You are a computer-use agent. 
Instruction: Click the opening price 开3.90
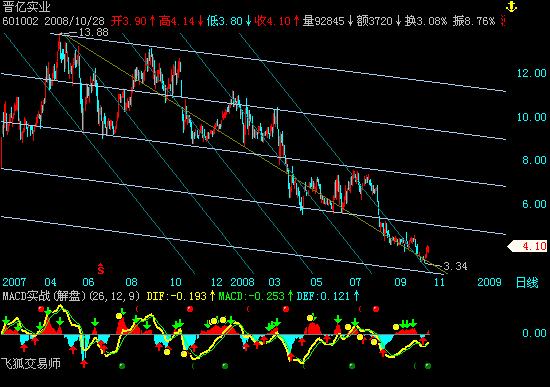click(128, 21)
